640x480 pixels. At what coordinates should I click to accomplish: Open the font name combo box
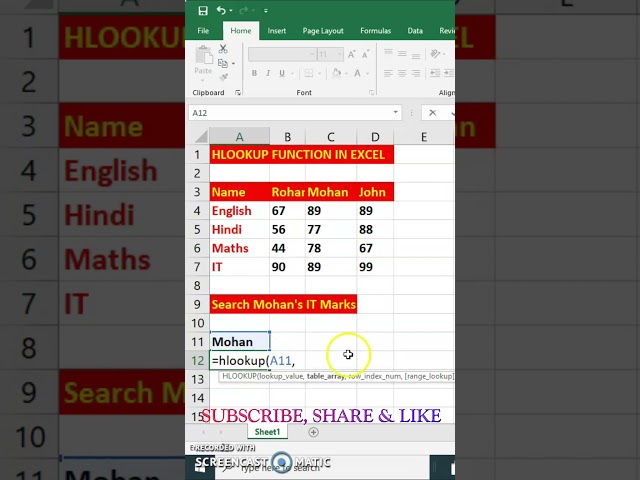282,54
